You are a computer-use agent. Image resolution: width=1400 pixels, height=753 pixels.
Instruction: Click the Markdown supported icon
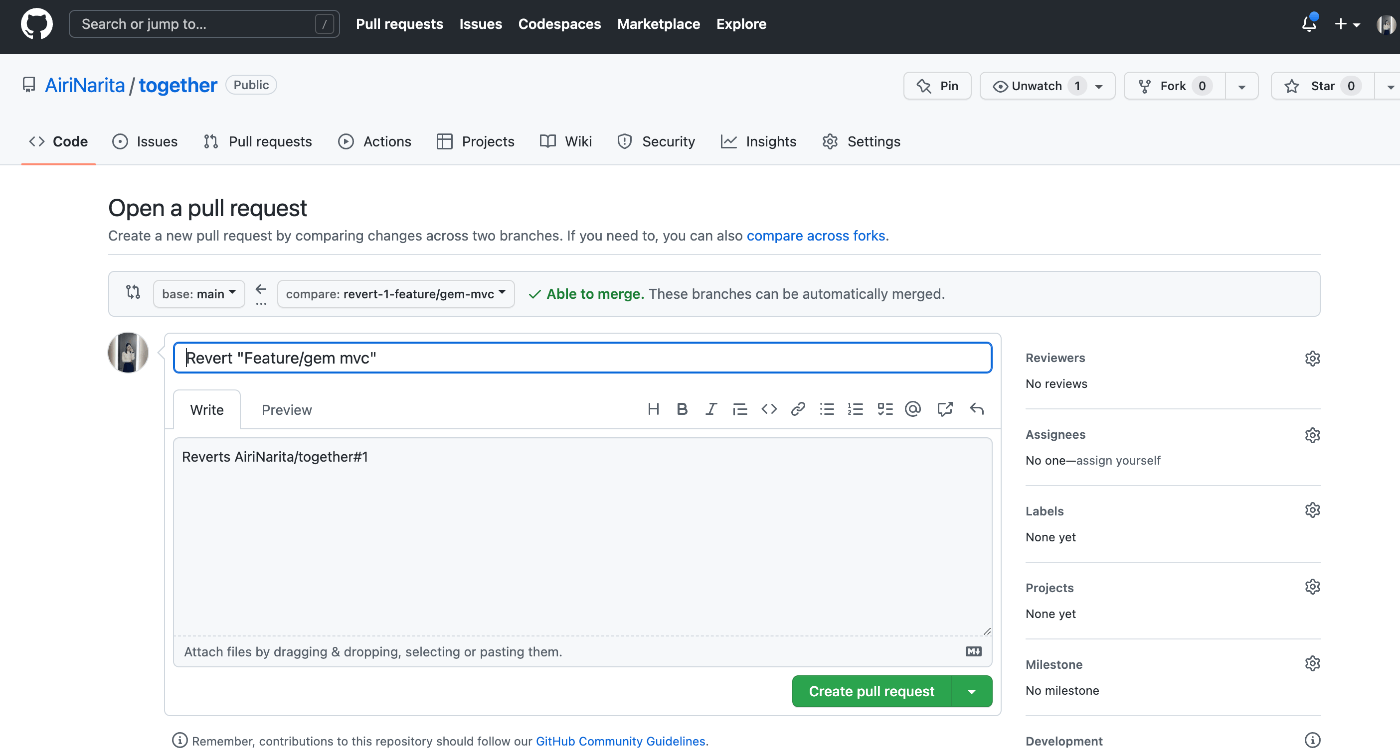click(974, 651)
